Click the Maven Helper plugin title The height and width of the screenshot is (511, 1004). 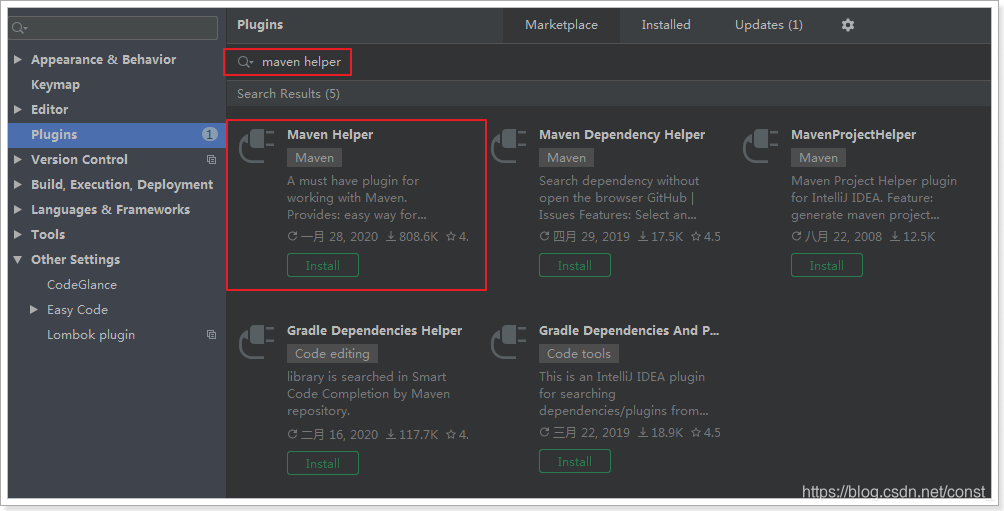tap(330, 135)
